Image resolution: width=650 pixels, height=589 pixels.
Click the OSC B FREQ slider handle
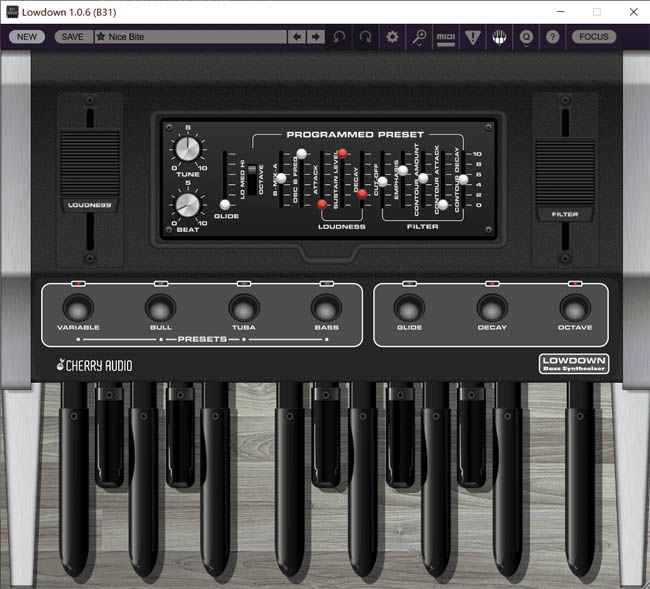pyautogui.click(x=302, y=154)
